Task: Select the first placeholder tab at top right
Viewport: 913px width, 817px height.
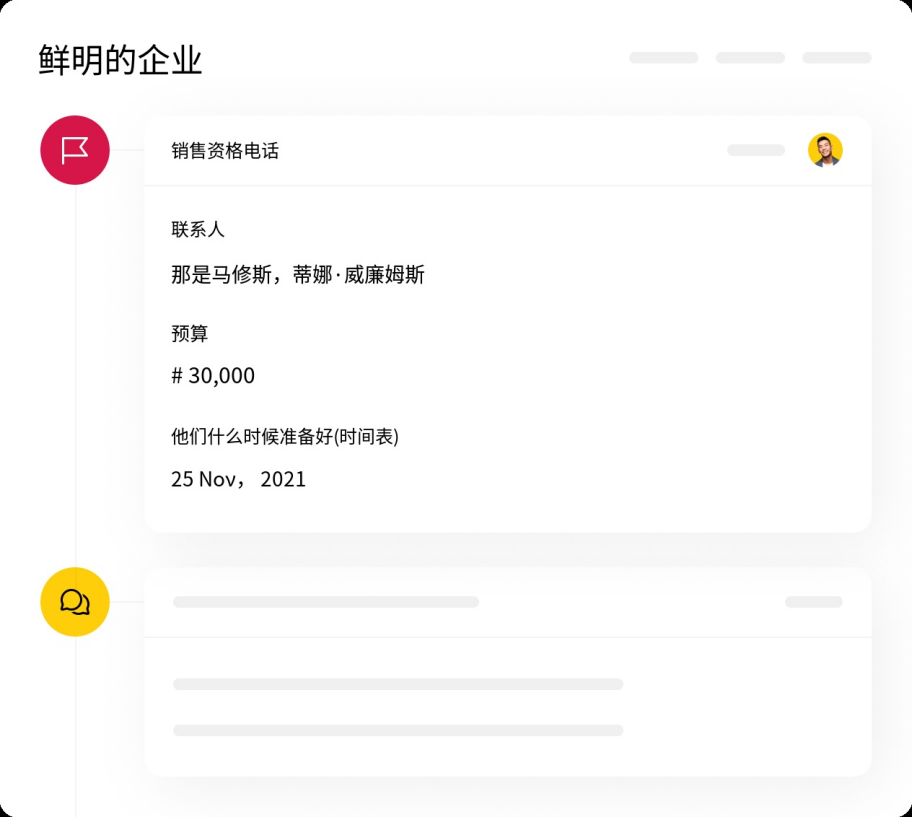Action: (x=663, y=58)
